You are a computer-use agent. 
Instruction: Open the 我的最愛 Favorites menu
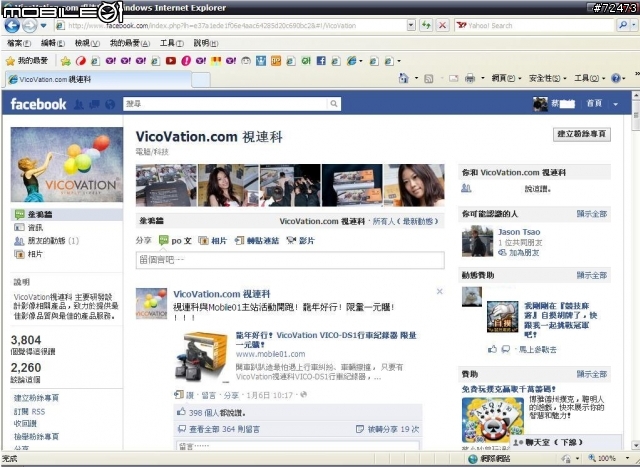pyautogui.click(x=130, y=43)
